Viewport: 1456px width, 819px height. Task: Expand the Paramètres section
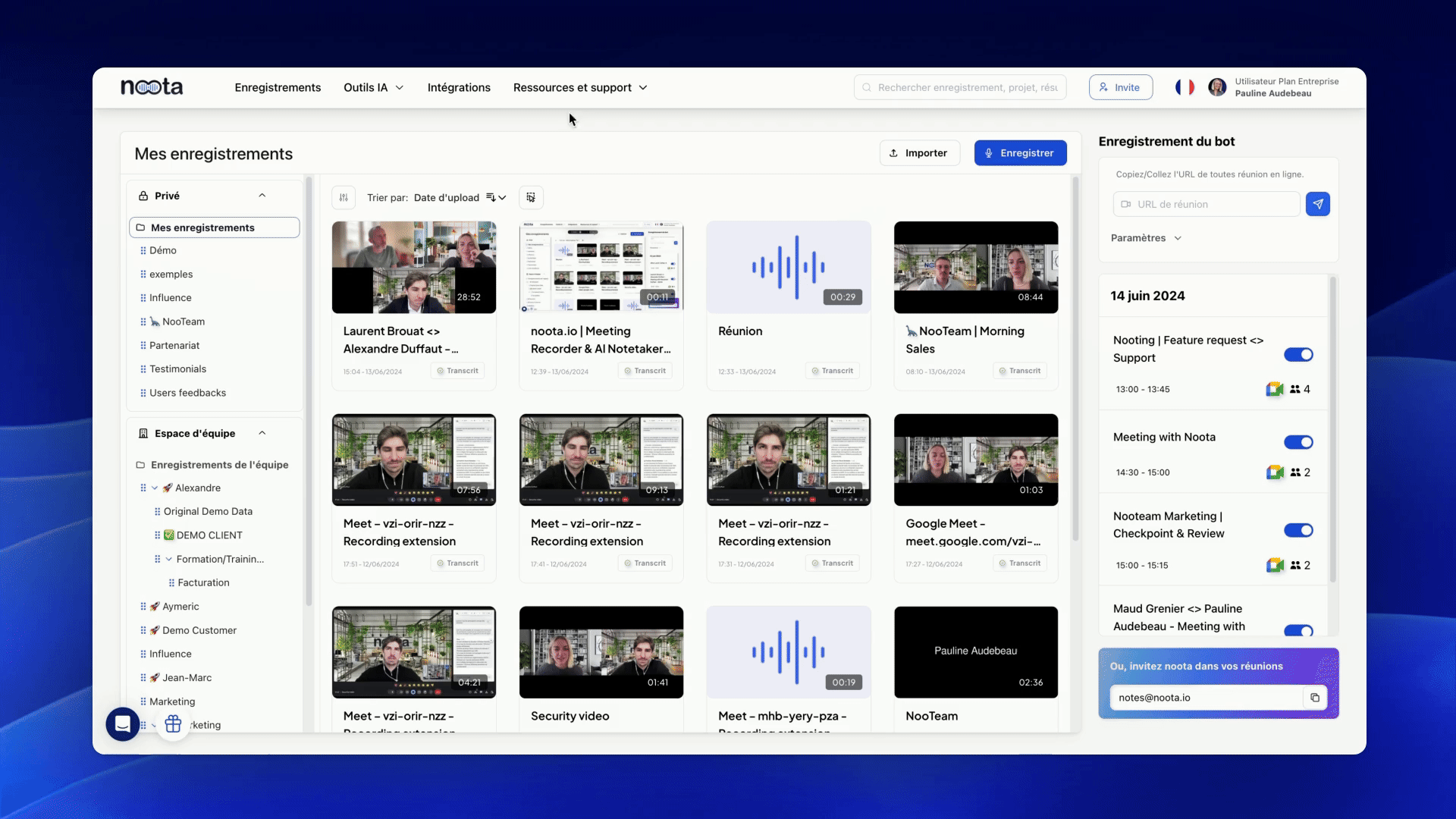click(1146, 238)
